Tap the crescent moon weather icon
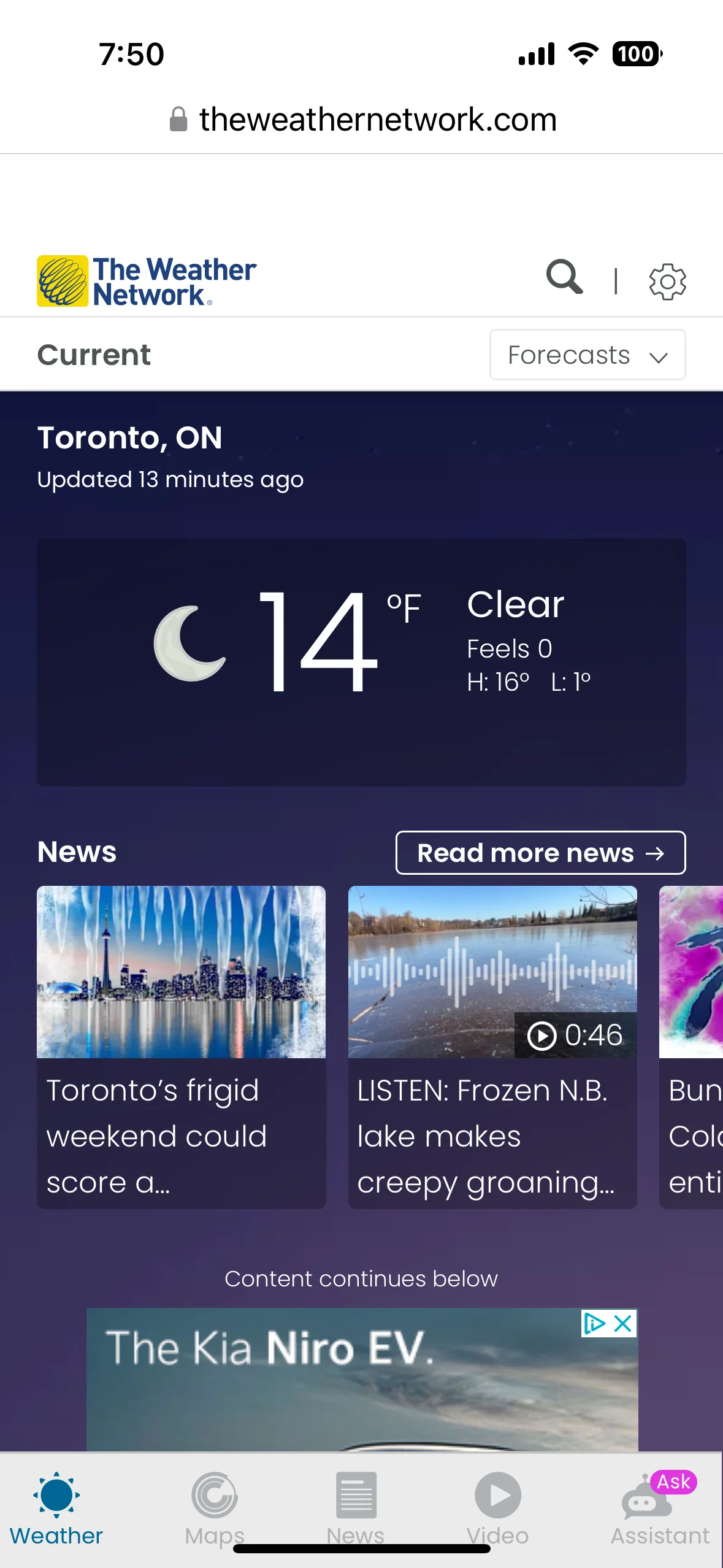The image size is (723, 1568). click(x=189, y=644)
